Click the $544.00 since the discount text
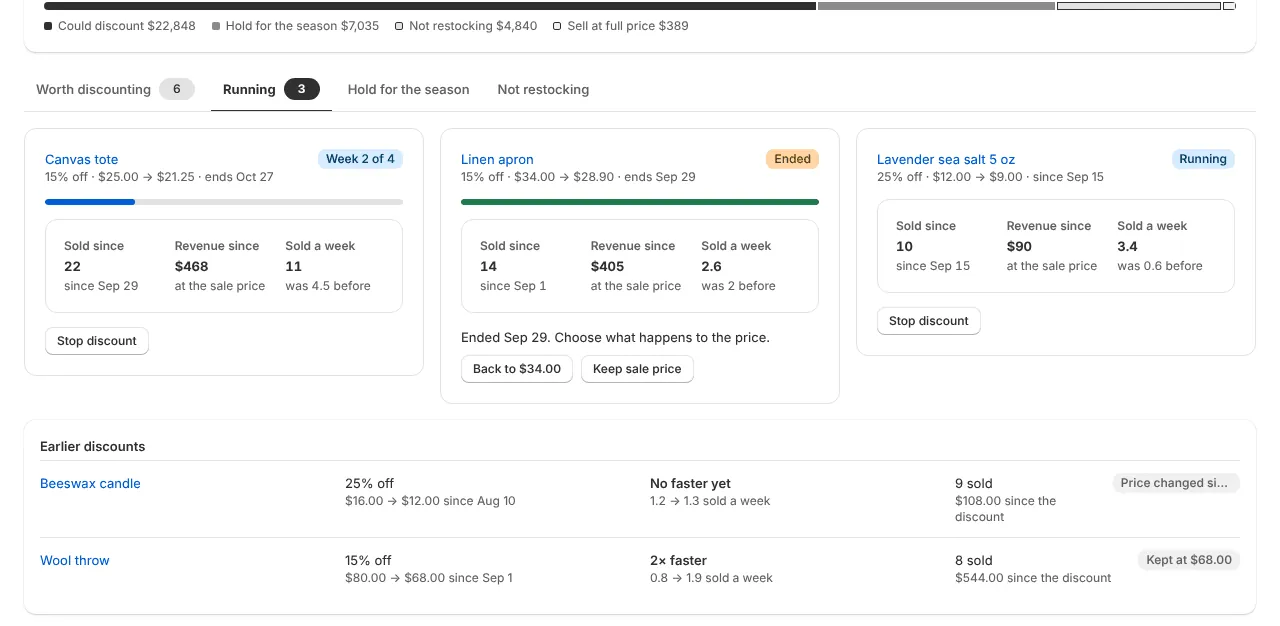Screen dimensions: 1280x626 1033,578
